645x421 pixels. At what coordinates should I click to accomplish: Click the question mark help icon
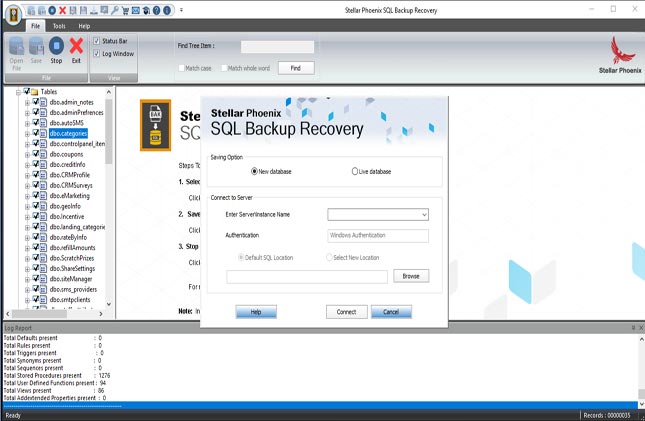pyautogui.click(x=156, y=10)
